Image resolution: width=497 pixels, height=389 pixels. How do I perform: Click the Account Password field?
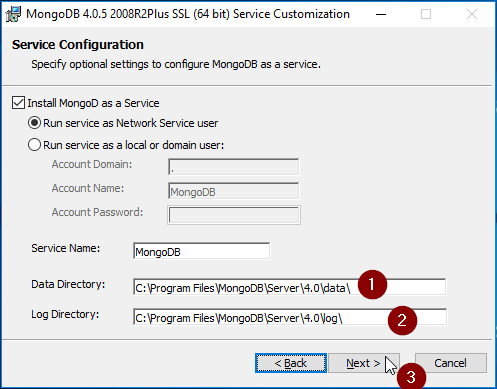(234, 215)
